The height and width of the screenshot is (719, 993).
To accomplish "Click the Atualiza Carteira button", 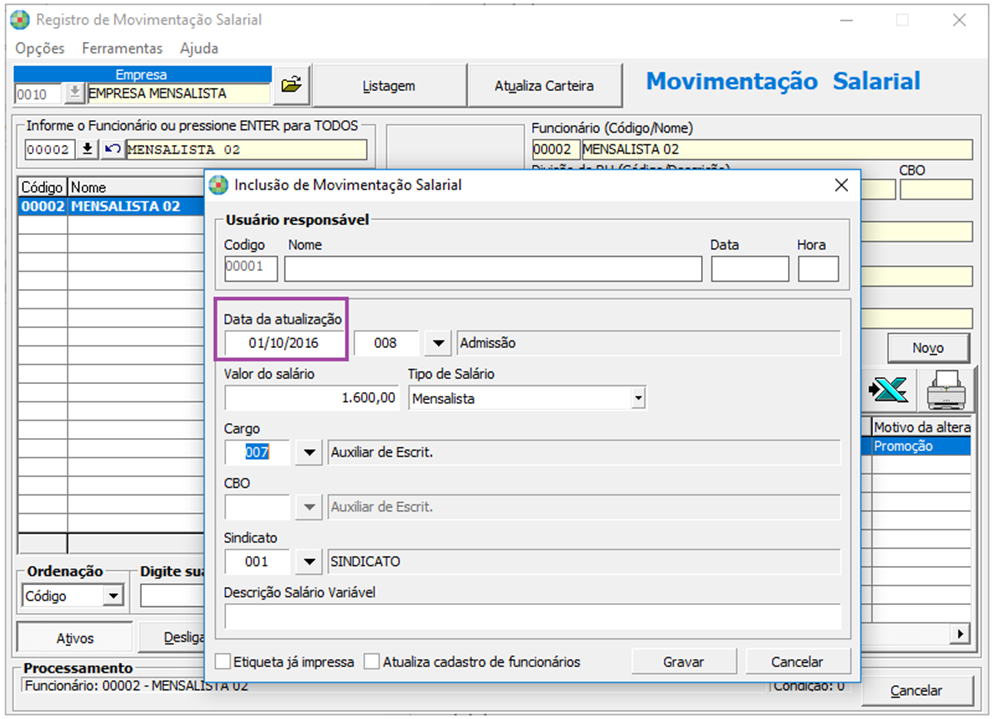I will (x=544, y=86).
